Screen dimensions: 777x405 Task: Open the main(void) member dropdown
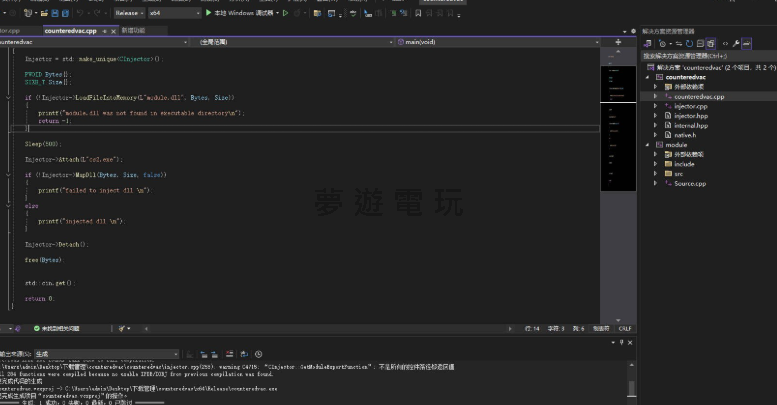(x=500, y=42)
